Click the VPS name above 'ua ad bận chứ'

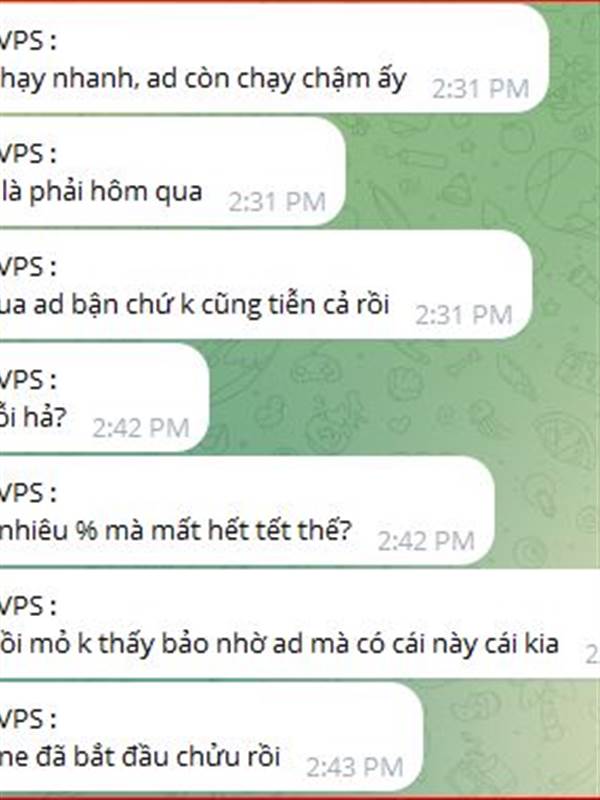coord(28,267)
